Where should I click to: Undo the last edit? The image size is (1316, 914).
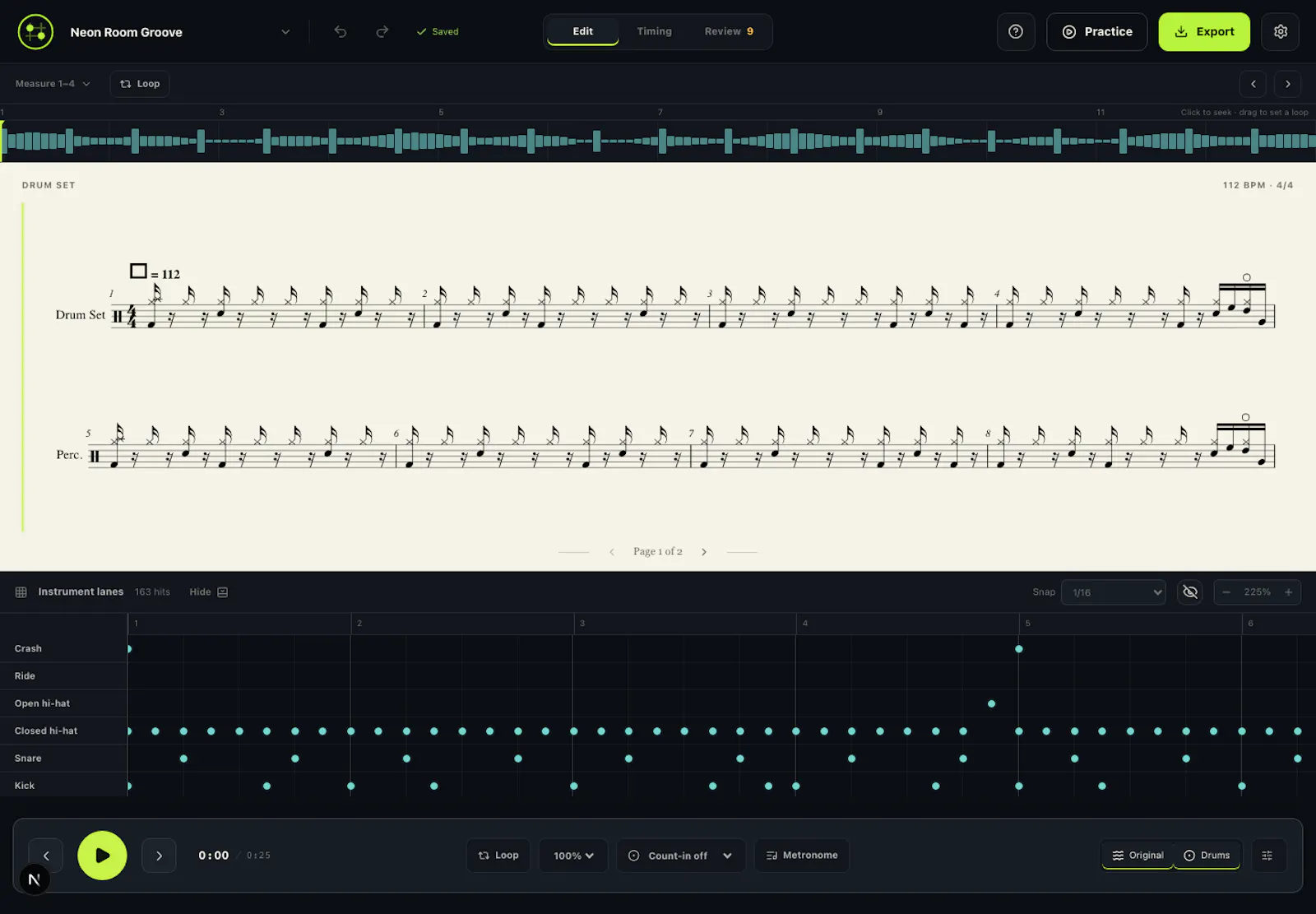[341, 32]
